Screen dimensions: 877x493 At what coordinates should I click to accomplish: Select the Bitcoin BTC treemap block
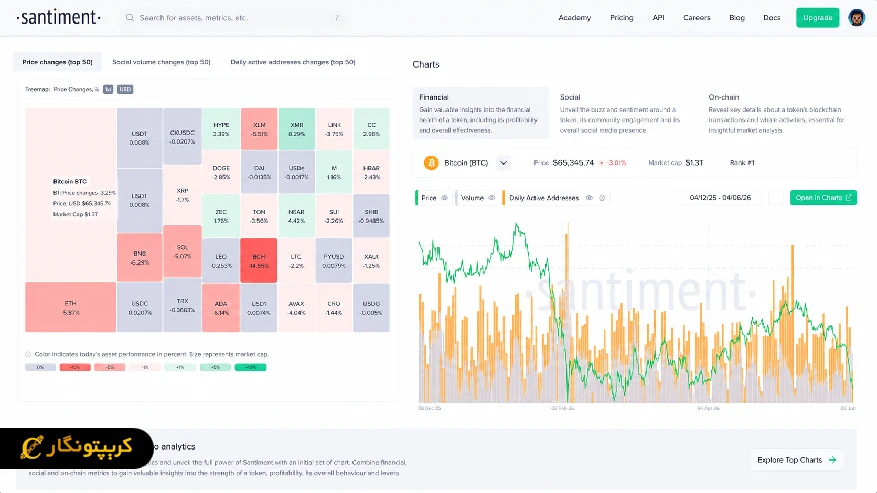(70, 195)
